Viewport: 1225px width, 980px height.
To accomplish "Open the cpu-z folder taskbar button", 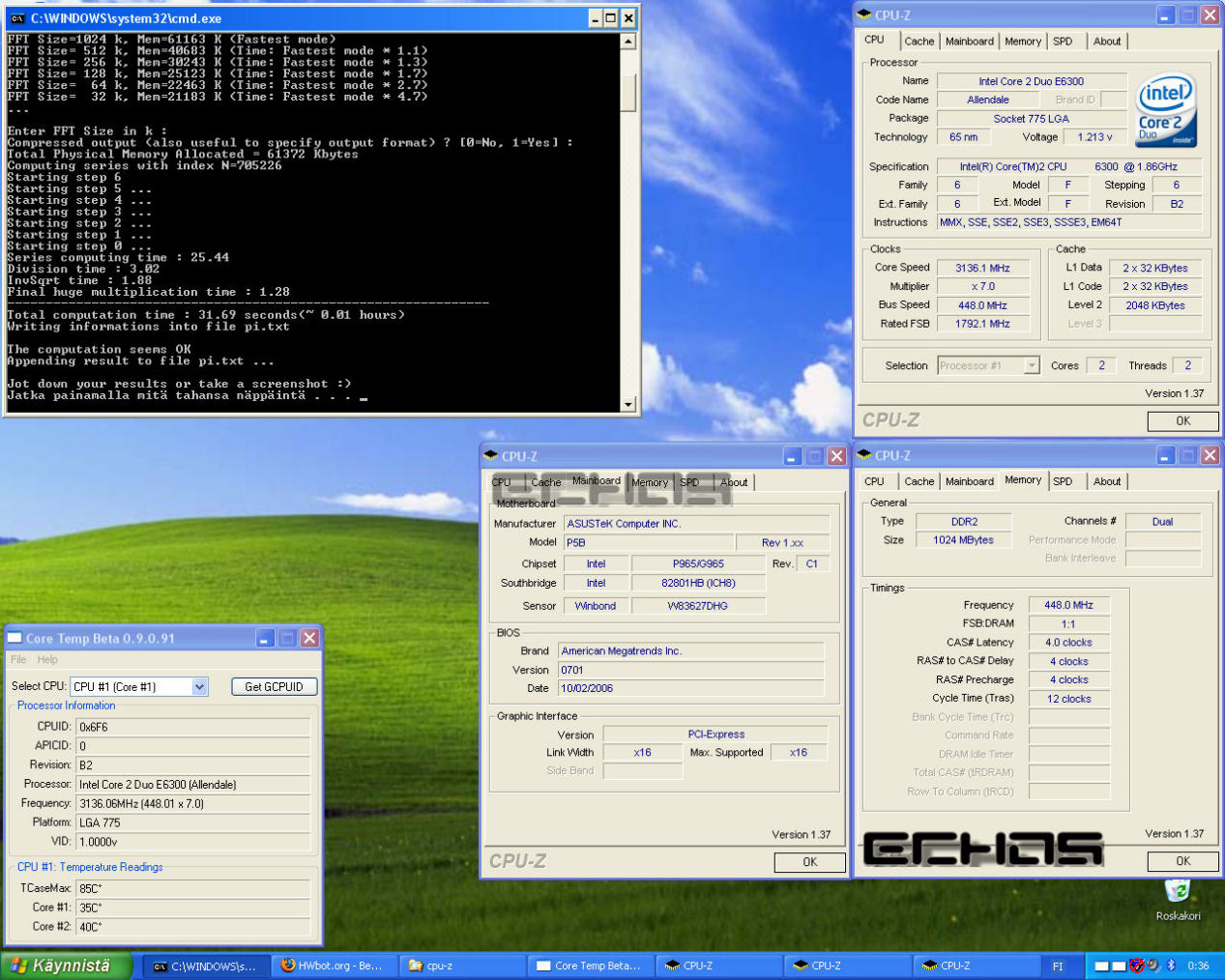I will pos(462,966).
